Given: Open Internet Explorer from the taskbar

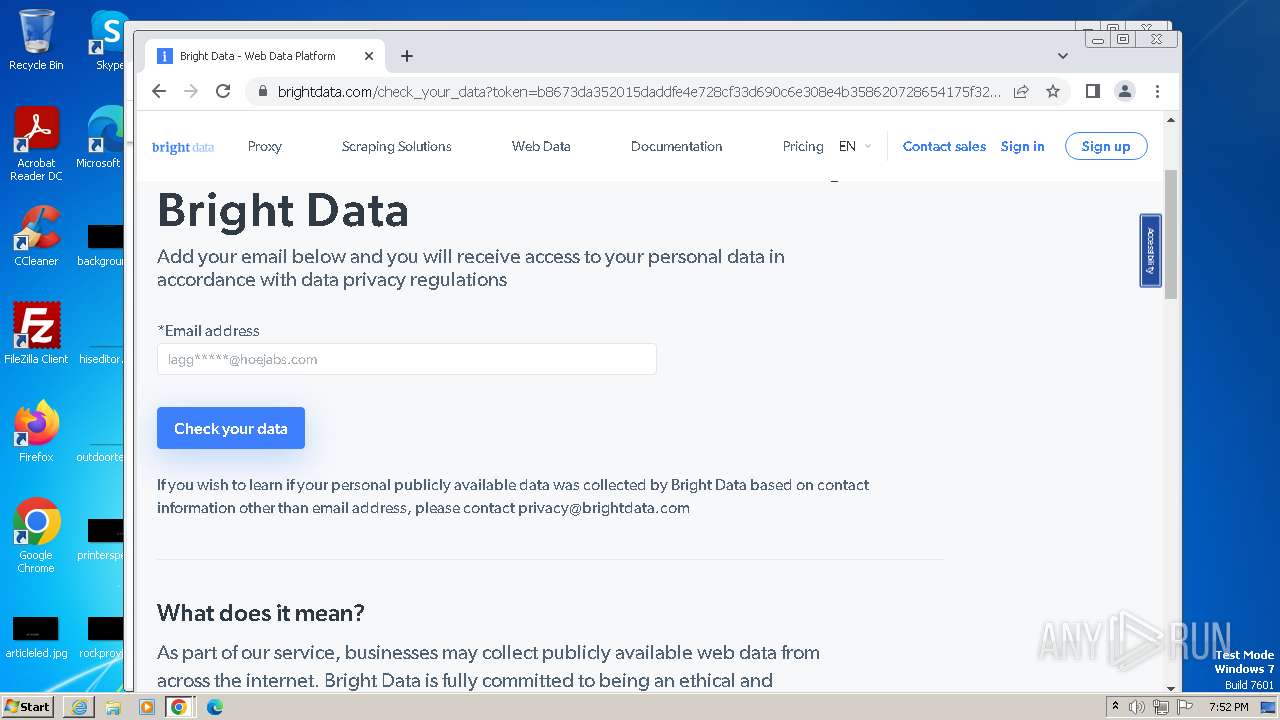Looking at the screenshot, I should click(x=79, y=707).
